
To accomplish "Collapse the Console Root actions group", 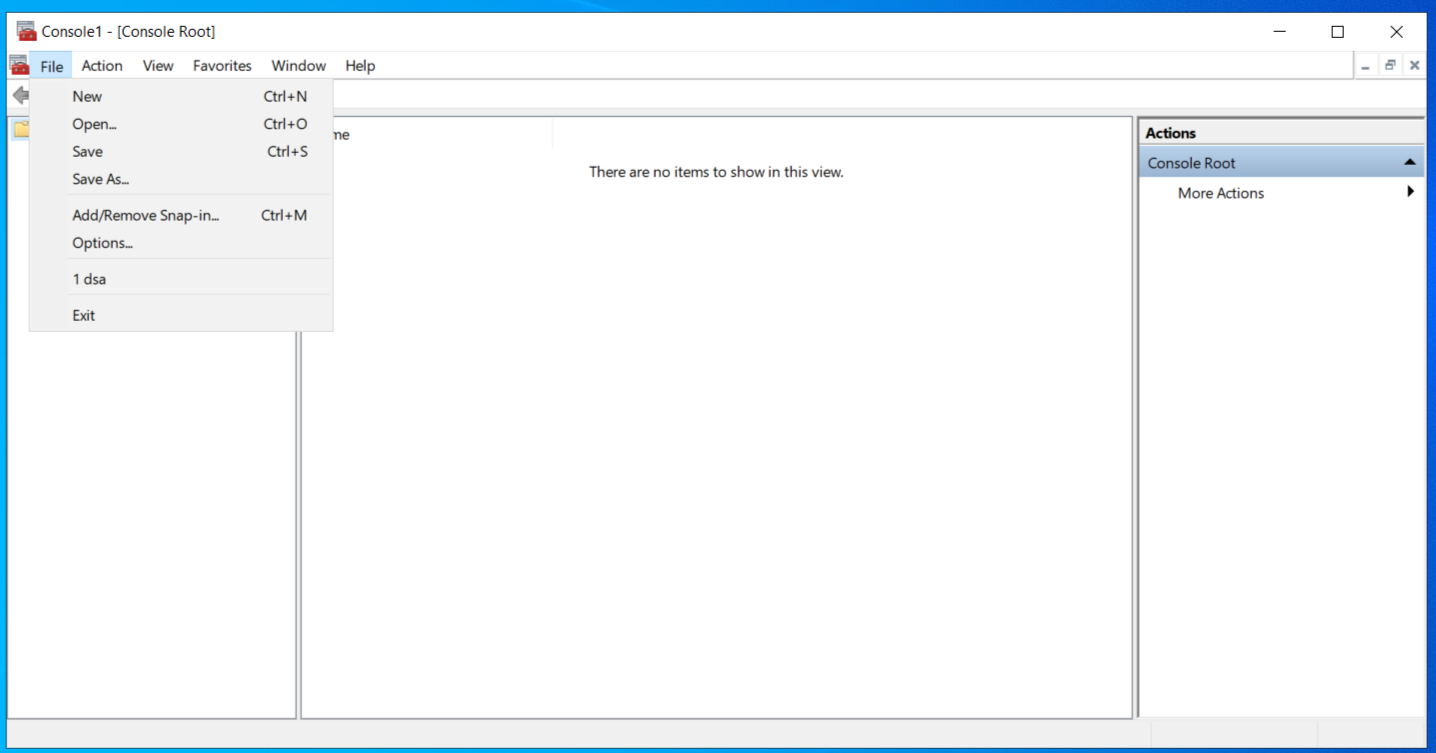I will point(1410,161).
